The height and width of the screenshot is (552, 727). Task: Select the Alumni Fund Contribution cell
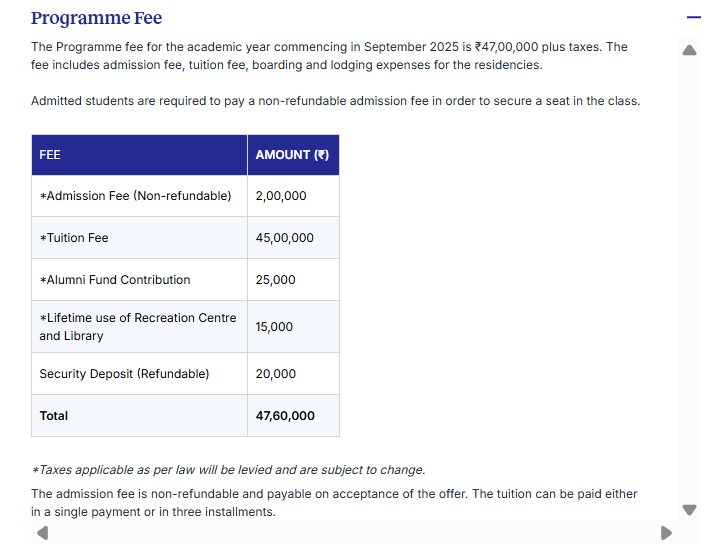click(115, 280)
